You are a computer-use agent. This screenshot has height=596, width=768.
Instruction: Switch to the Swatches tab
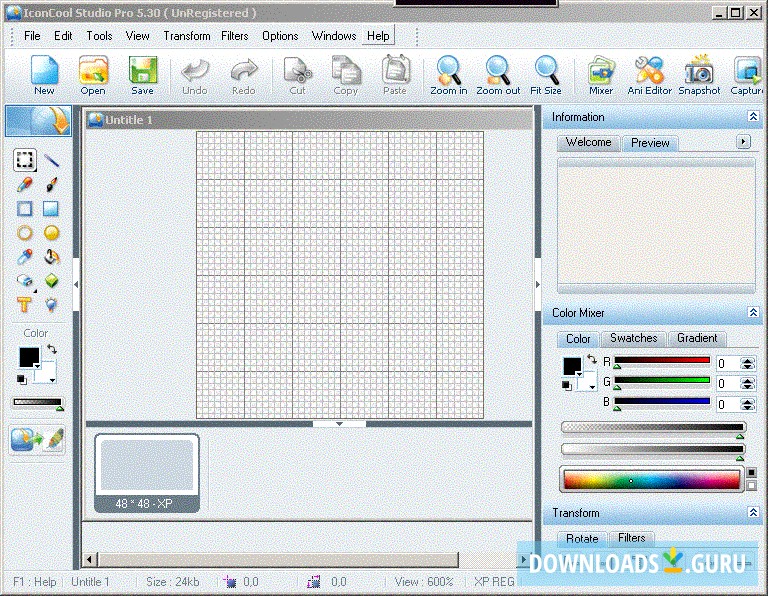[x=633, y=338]
